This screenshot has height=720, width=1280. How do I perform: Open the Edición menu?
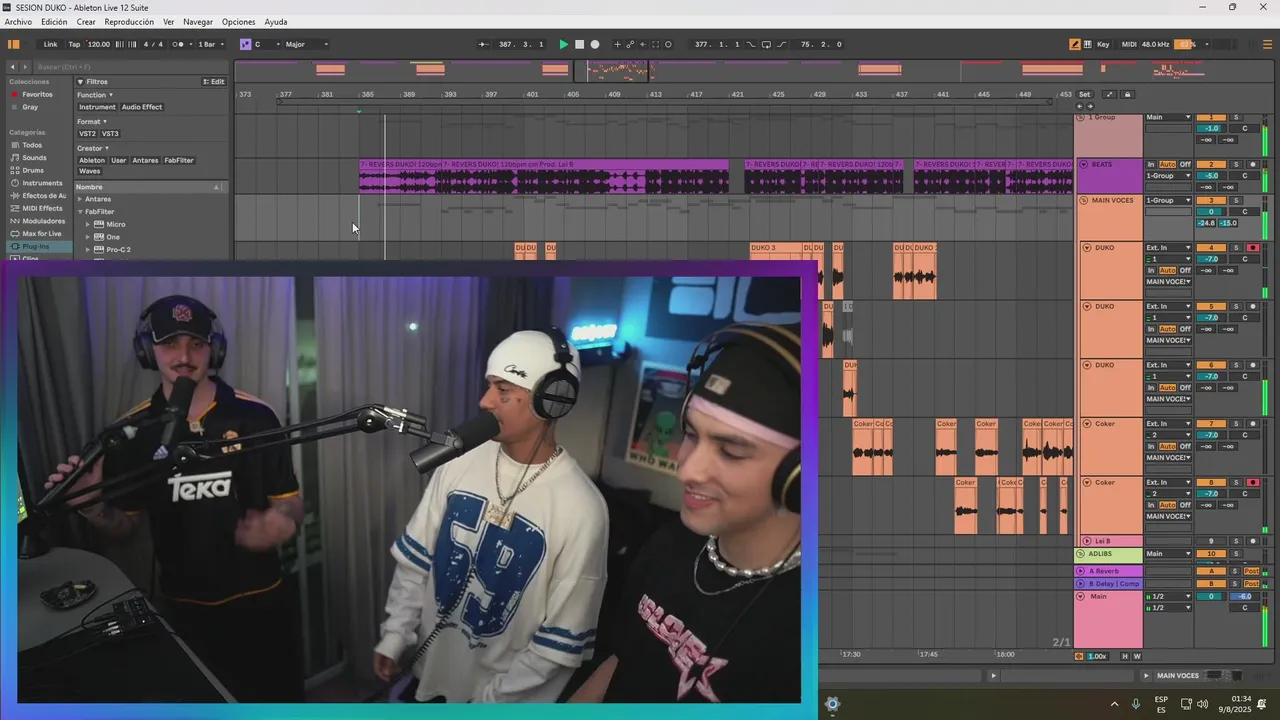[54, 22]
